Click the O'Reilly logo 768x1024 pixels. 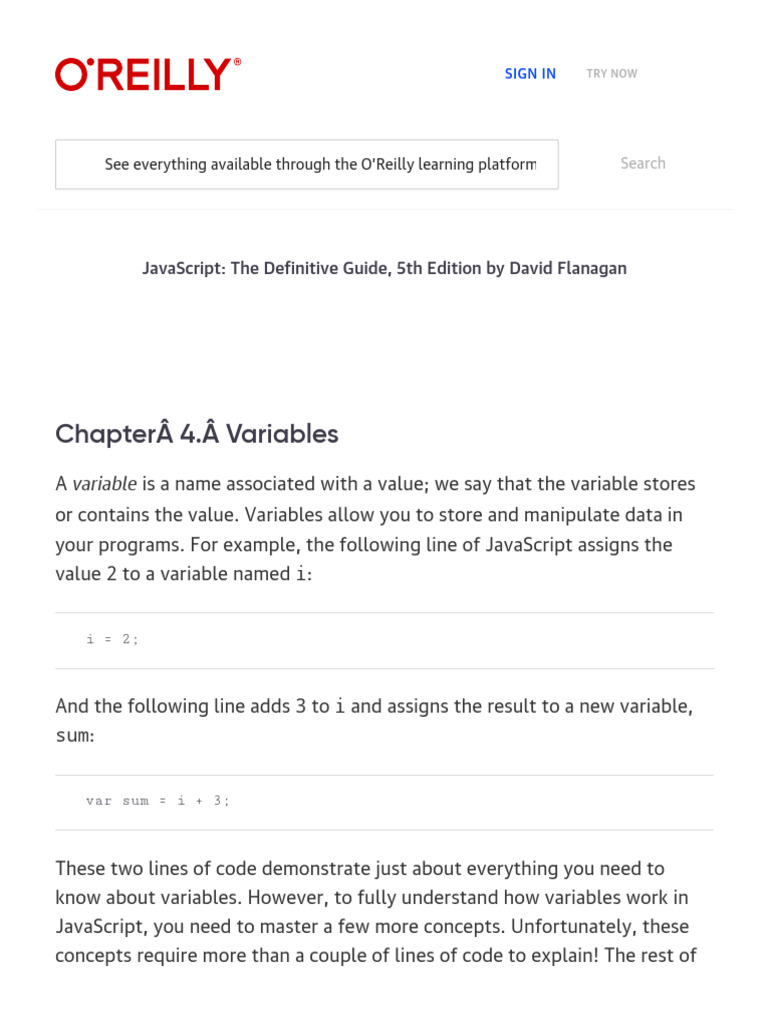point(143,75)
